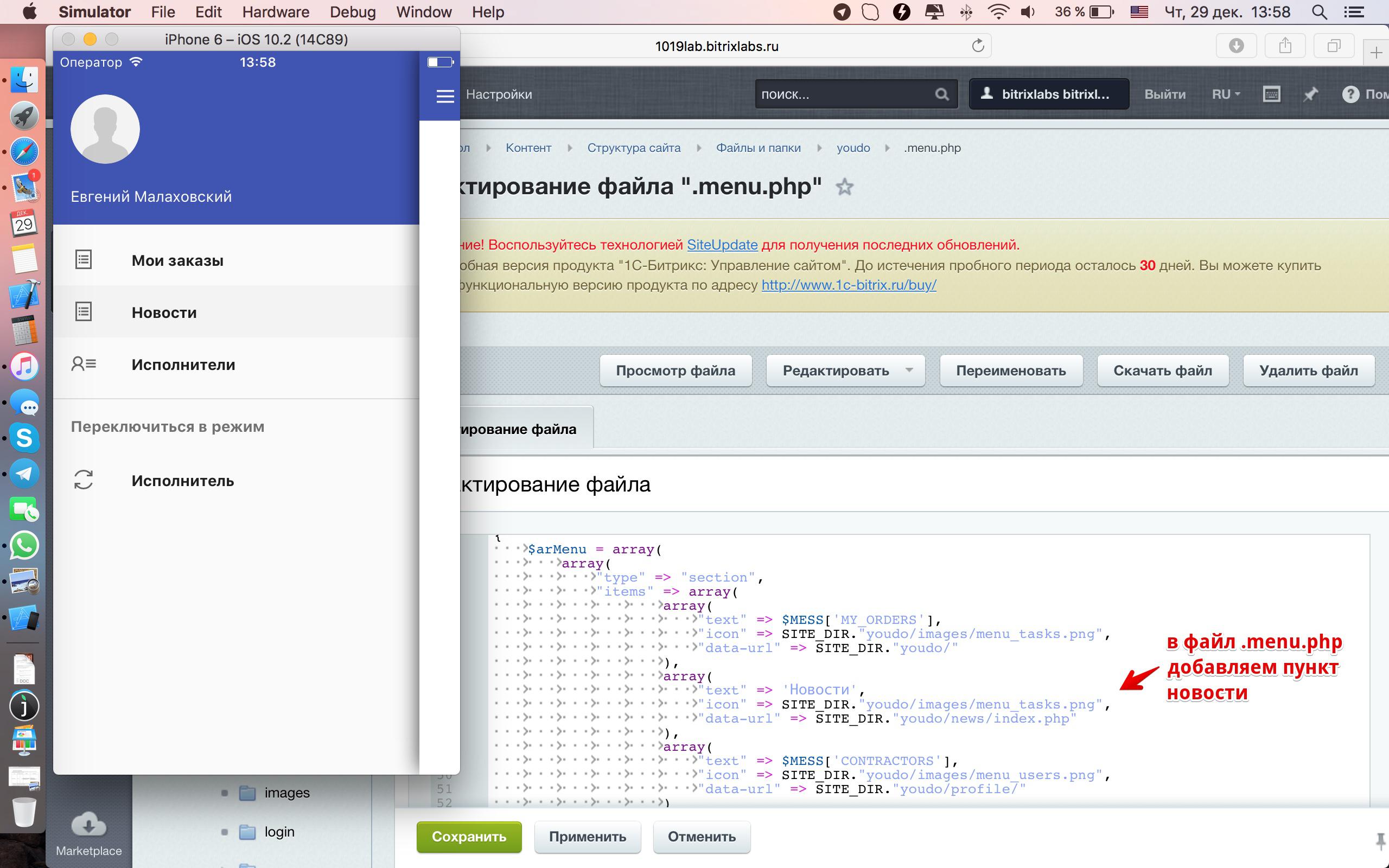Viewport: 1389px width, 868px height.
Task: Tap the user avatar in the simulator
Action: [x=105, y=129]
